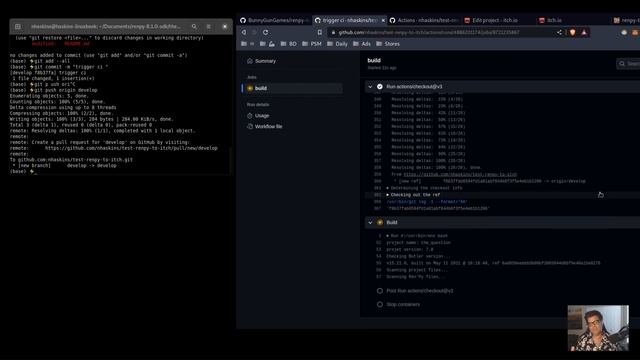The image size is (640, 360).
Task: Go forward in browser history
Action: coord(254,32)
